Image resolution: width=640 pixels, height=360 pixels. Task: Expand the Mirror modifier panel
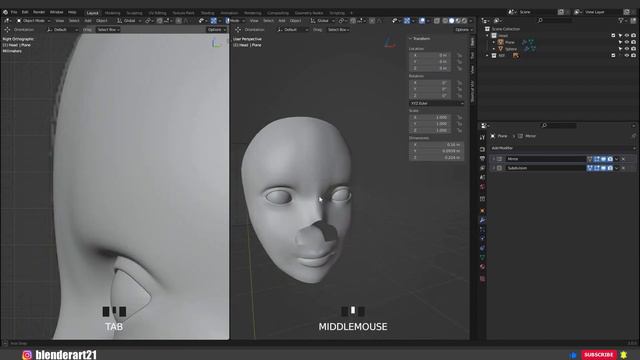tap(493, 159)
